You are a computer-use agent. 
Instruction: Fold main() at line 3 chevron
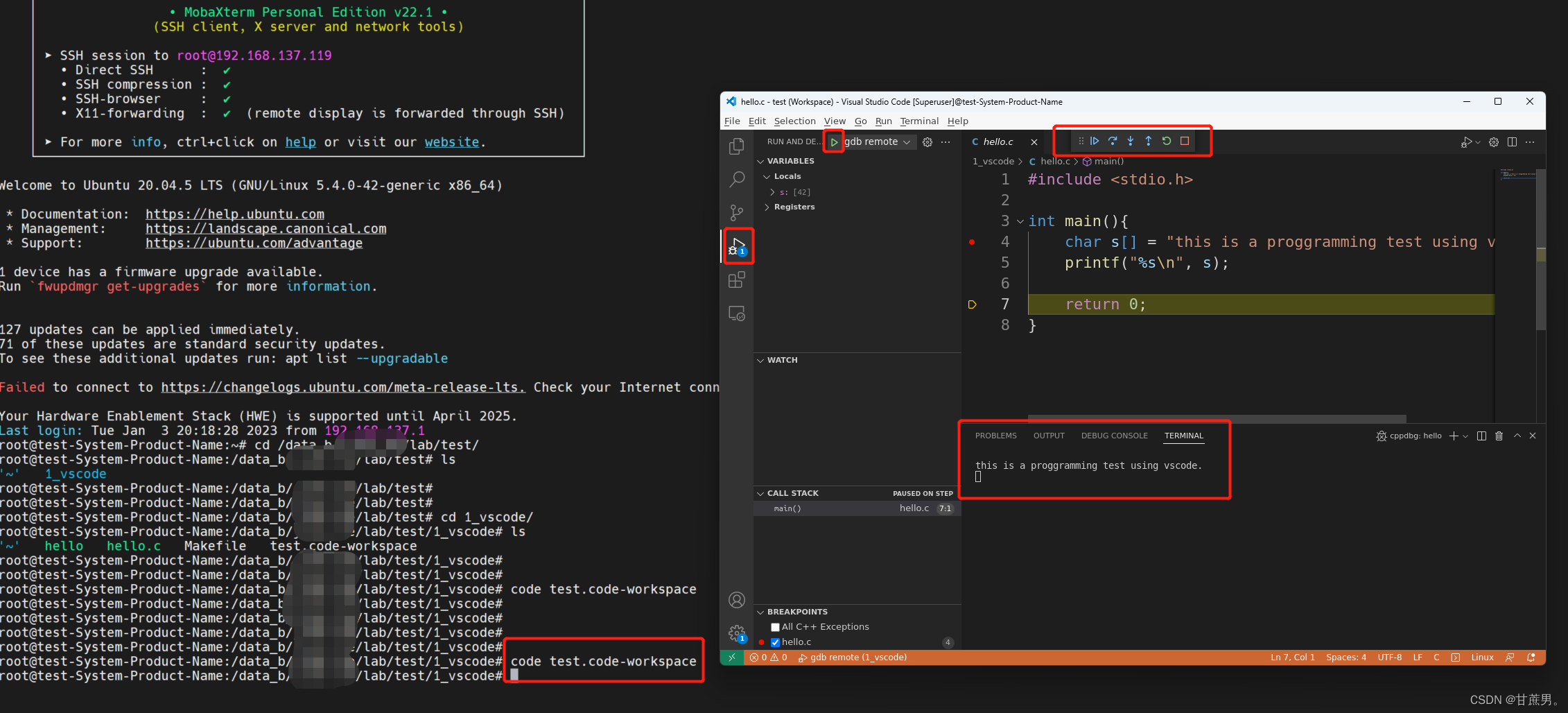tap(1020, 222)
